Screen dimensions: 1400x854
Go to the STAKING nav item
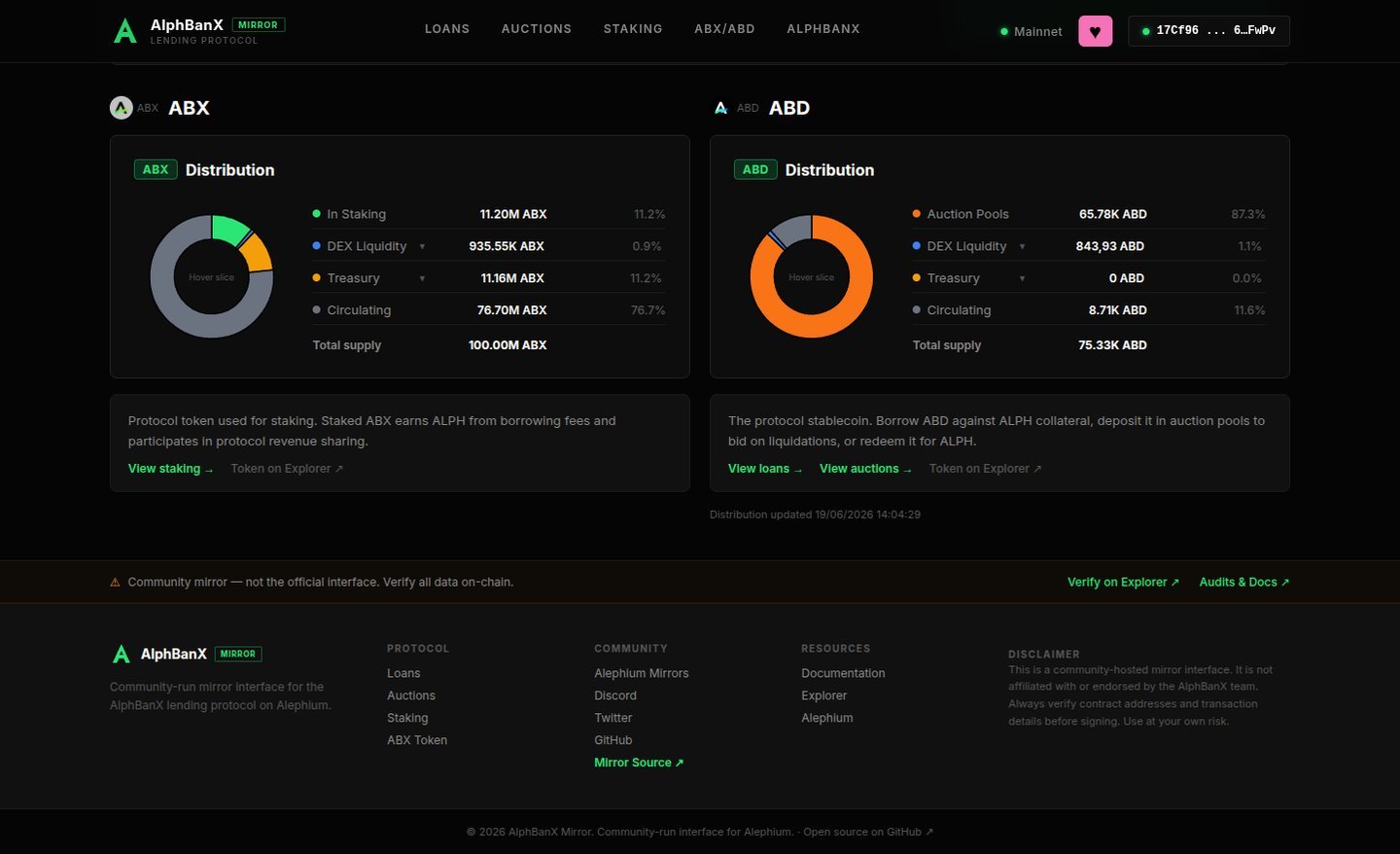pos(633,29)
